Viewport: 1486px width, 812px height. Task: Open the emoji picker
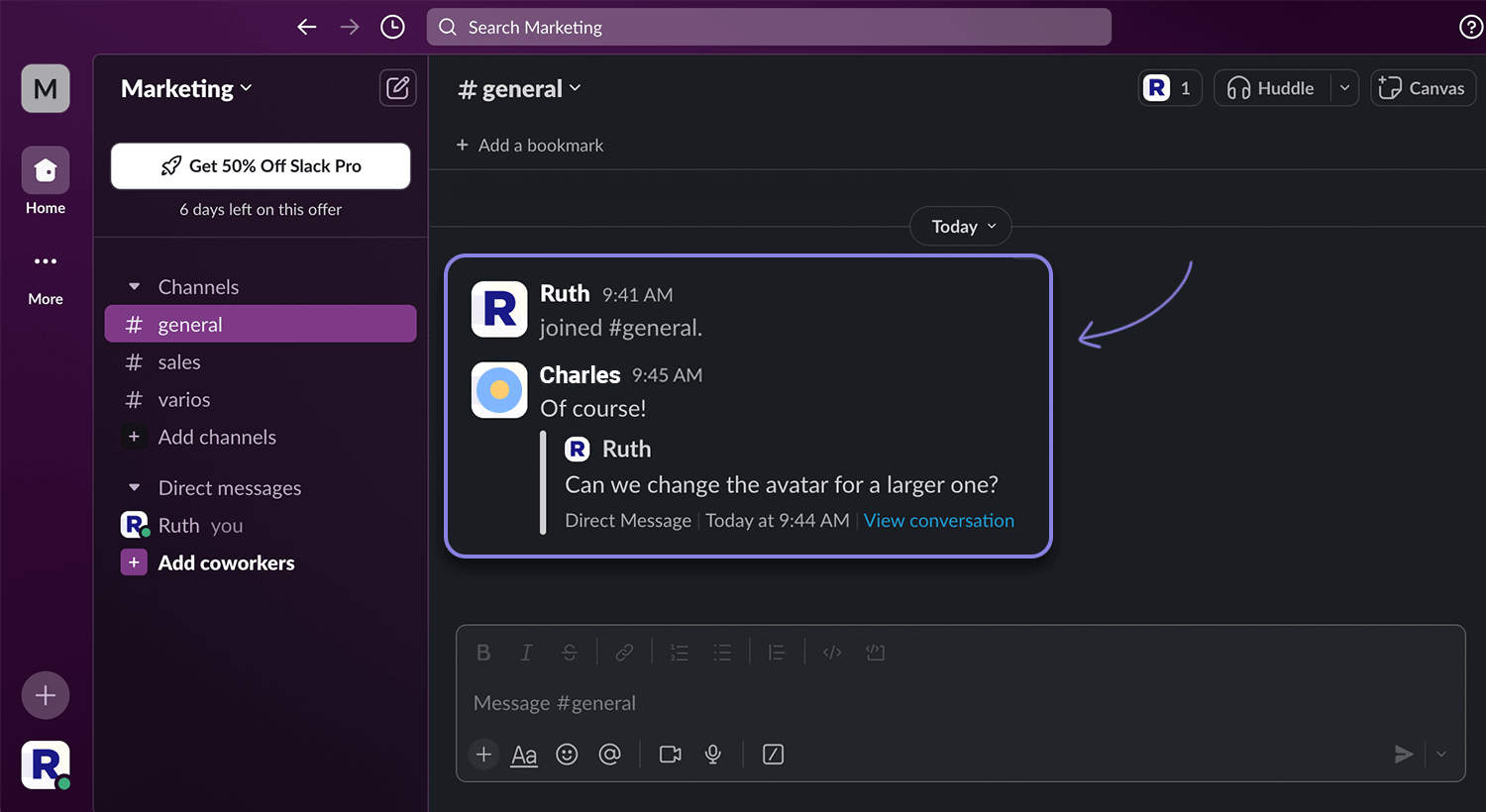click(x=567, y=755)
